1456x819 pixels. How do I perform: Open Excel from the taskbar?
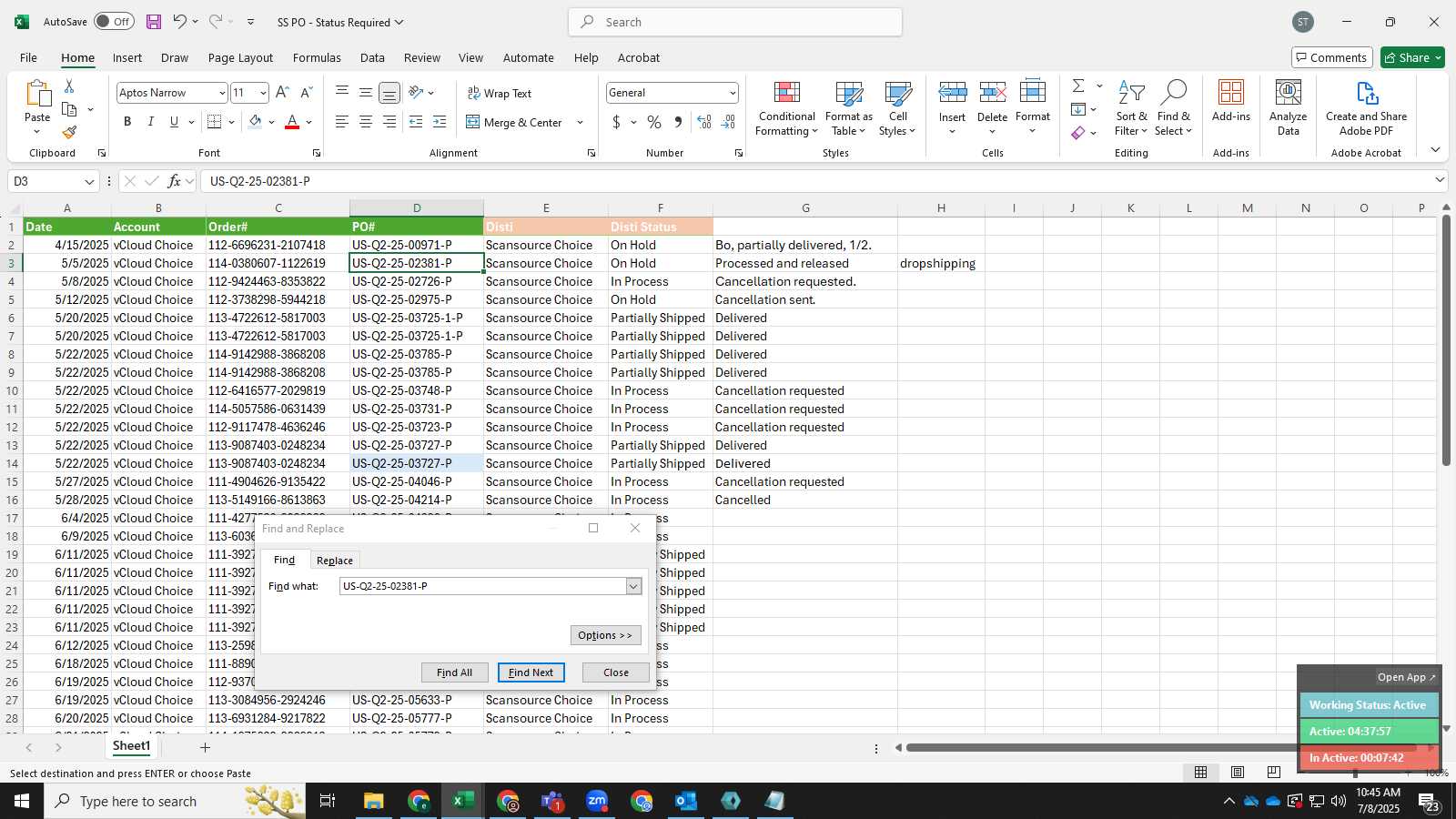click(x=463, y=801)
